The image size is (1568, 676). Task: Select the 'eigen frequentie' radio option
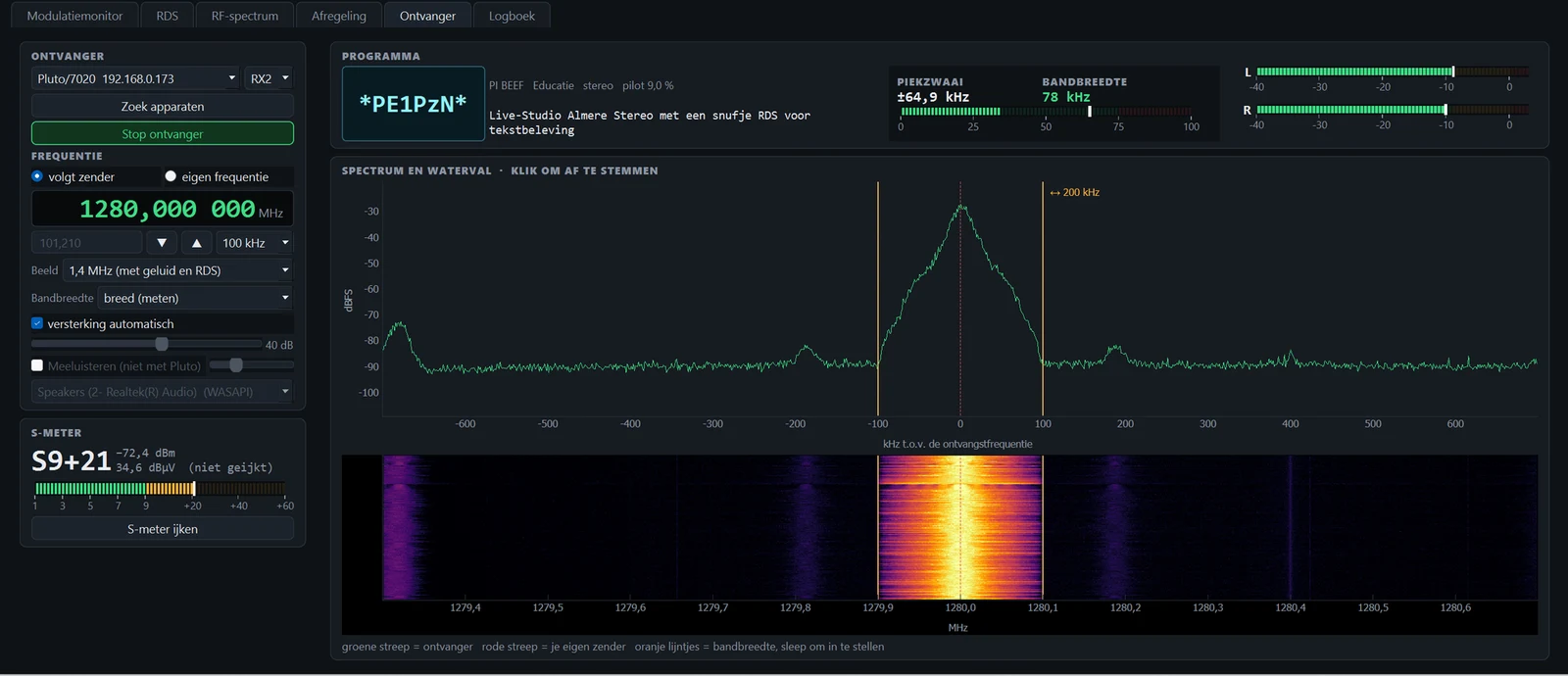pyautogui.click(x=171, y=176)
